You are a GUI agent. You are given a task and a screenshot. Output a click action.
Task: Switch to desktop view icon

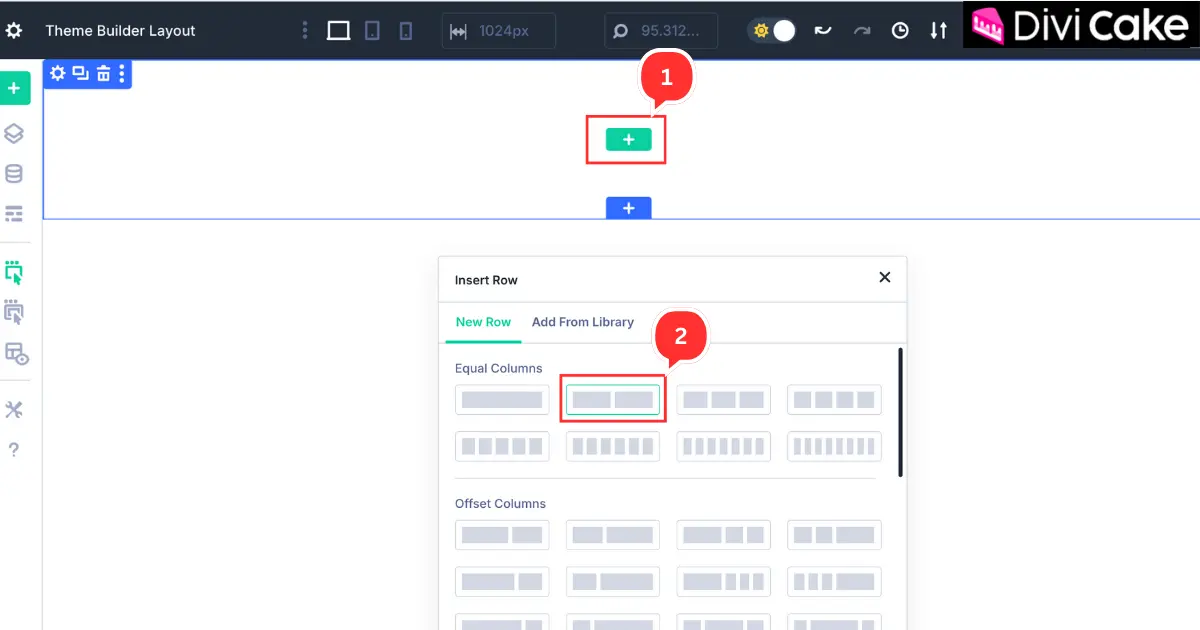pos(339,31)
